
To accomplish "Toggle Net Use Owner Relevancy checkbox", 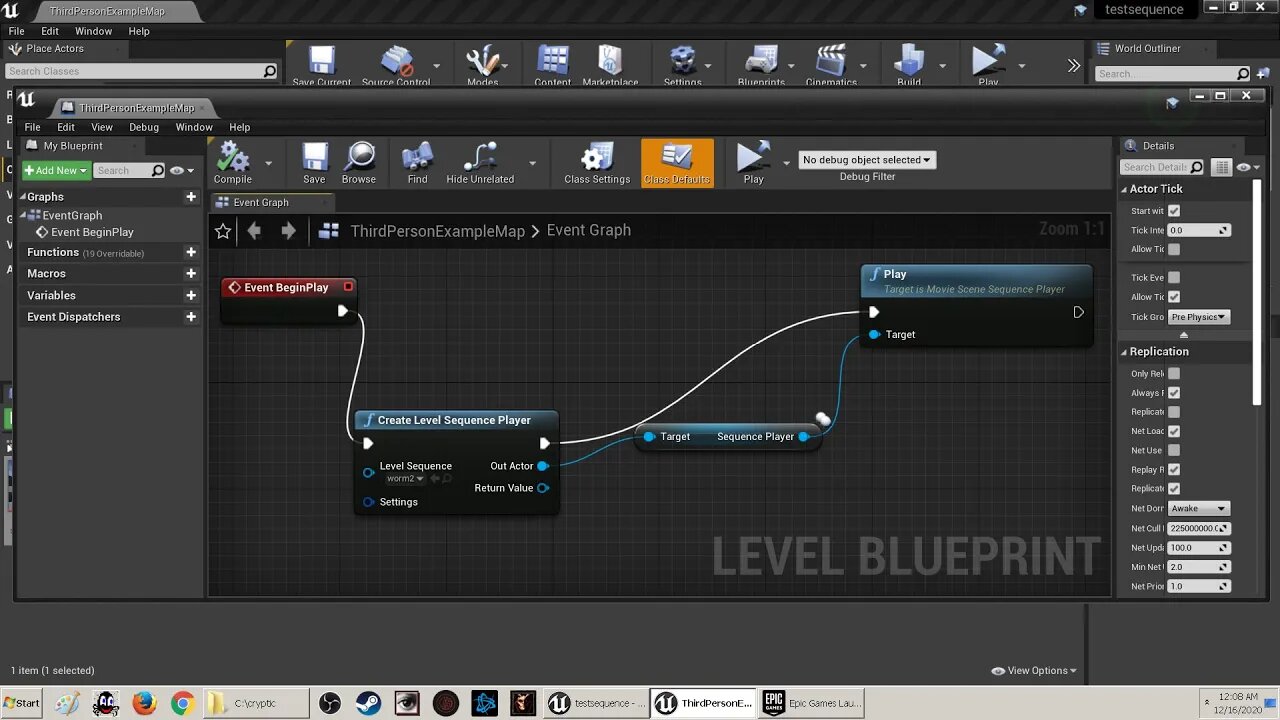I will pyautogui.click(x=1174, y=450).
